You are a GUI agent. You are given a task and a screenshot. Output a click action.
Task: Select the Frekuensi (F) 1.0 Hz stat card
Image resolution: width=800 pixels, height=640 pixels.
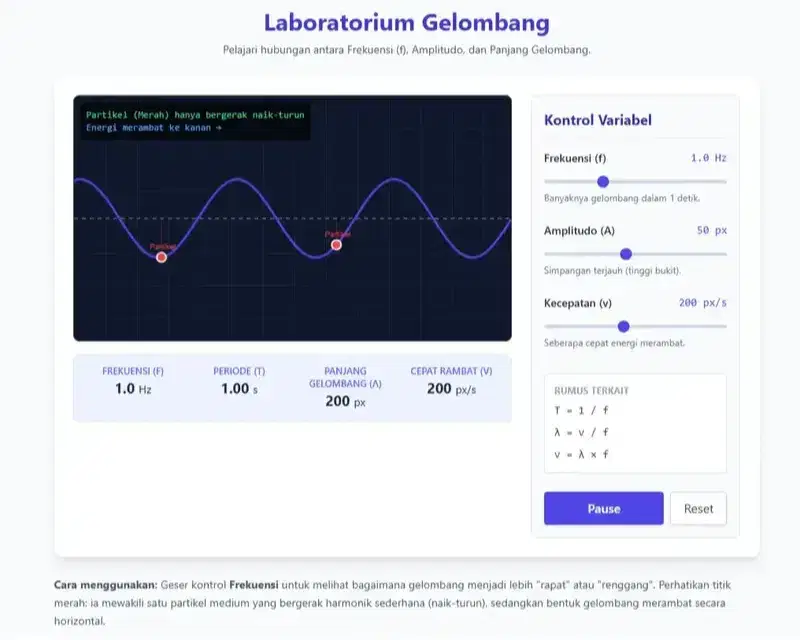133,381
